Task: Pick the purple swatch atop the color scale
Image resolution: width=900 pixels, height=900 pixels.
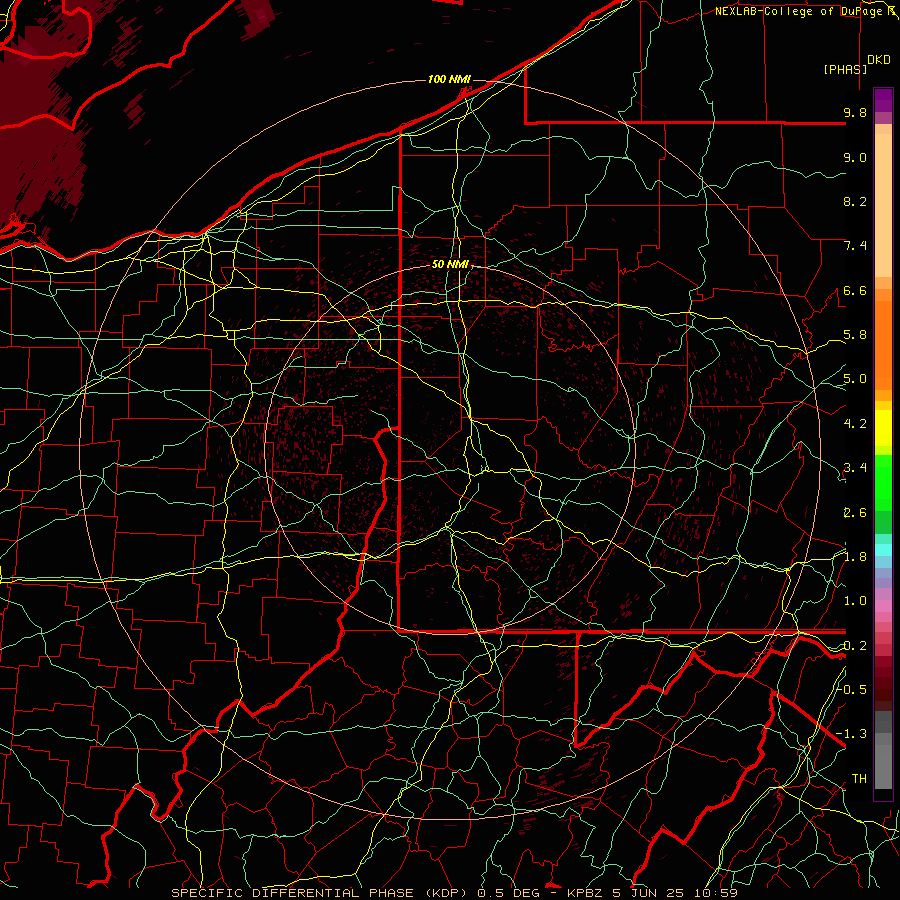Action: (x=883, y=100)
